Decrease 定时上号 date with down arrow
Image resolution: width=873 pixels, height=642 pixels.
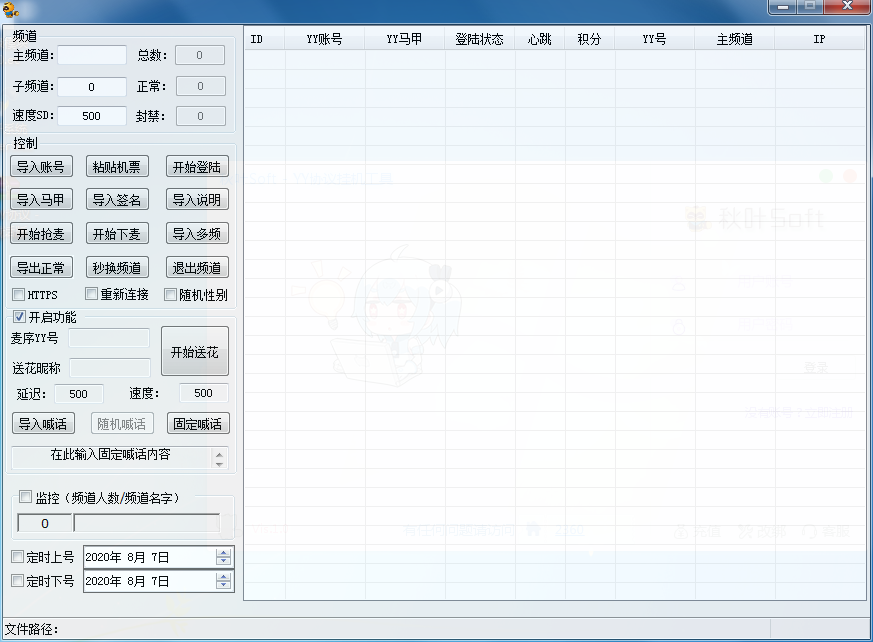click(223, 561)
